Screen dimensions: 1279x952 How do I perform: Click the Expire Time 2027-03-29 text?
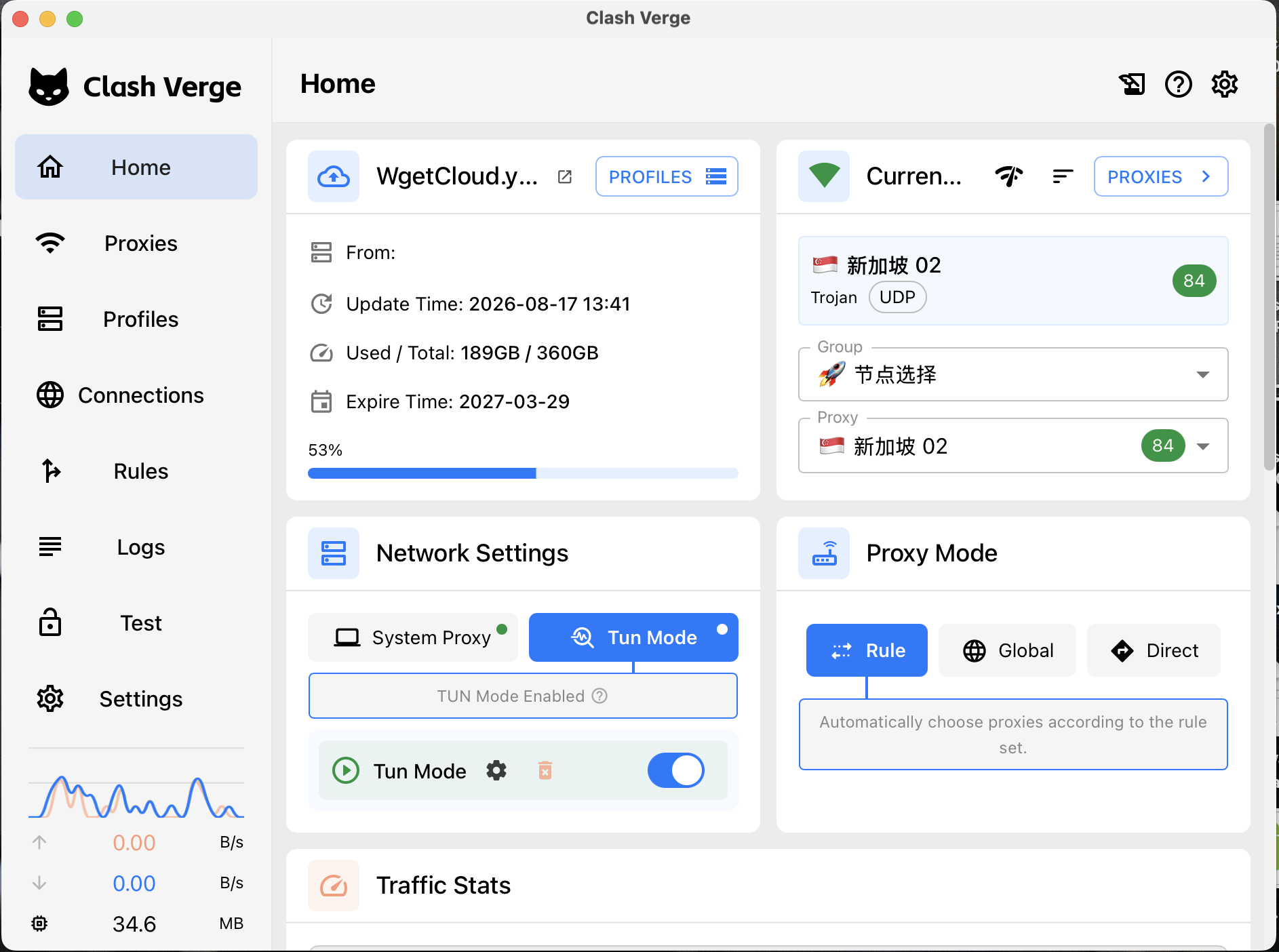click(x=458, y=401)
